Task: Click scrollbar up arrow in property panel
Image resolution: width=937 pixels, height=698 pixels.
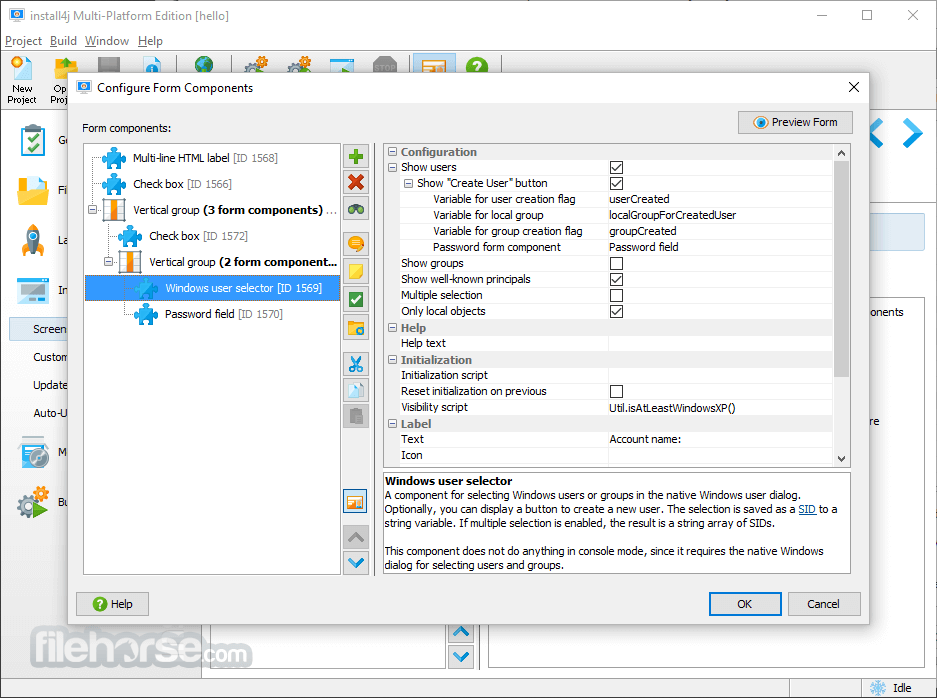Action: pos(841,153)
